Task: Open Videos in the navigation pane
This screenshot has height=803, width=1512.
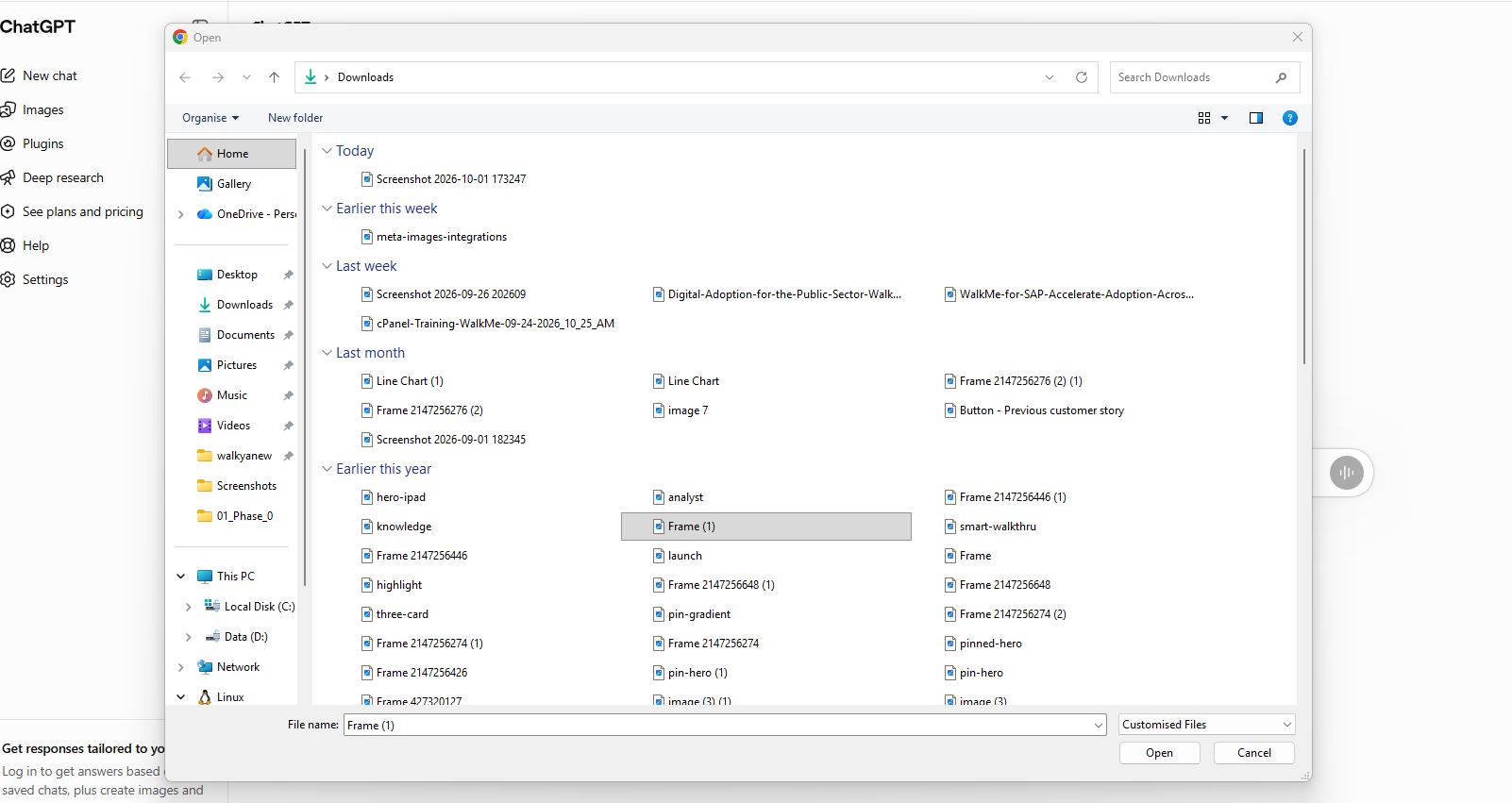Action: point(233,426)
